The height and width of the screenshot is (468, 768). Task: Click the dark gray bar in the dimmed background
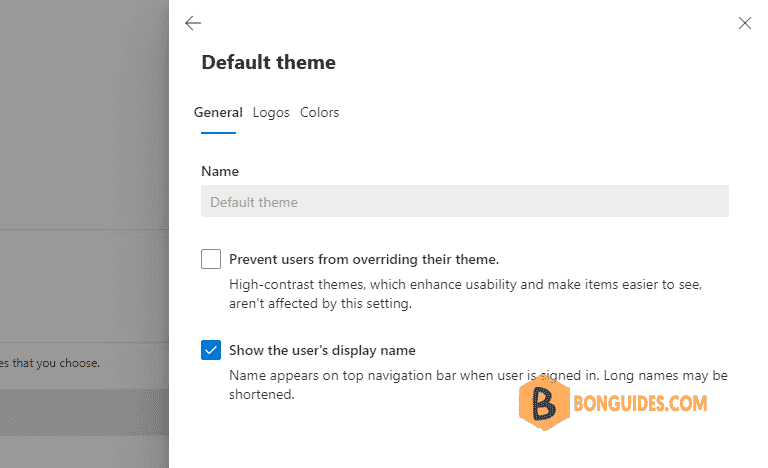click(x=84, y=412)
